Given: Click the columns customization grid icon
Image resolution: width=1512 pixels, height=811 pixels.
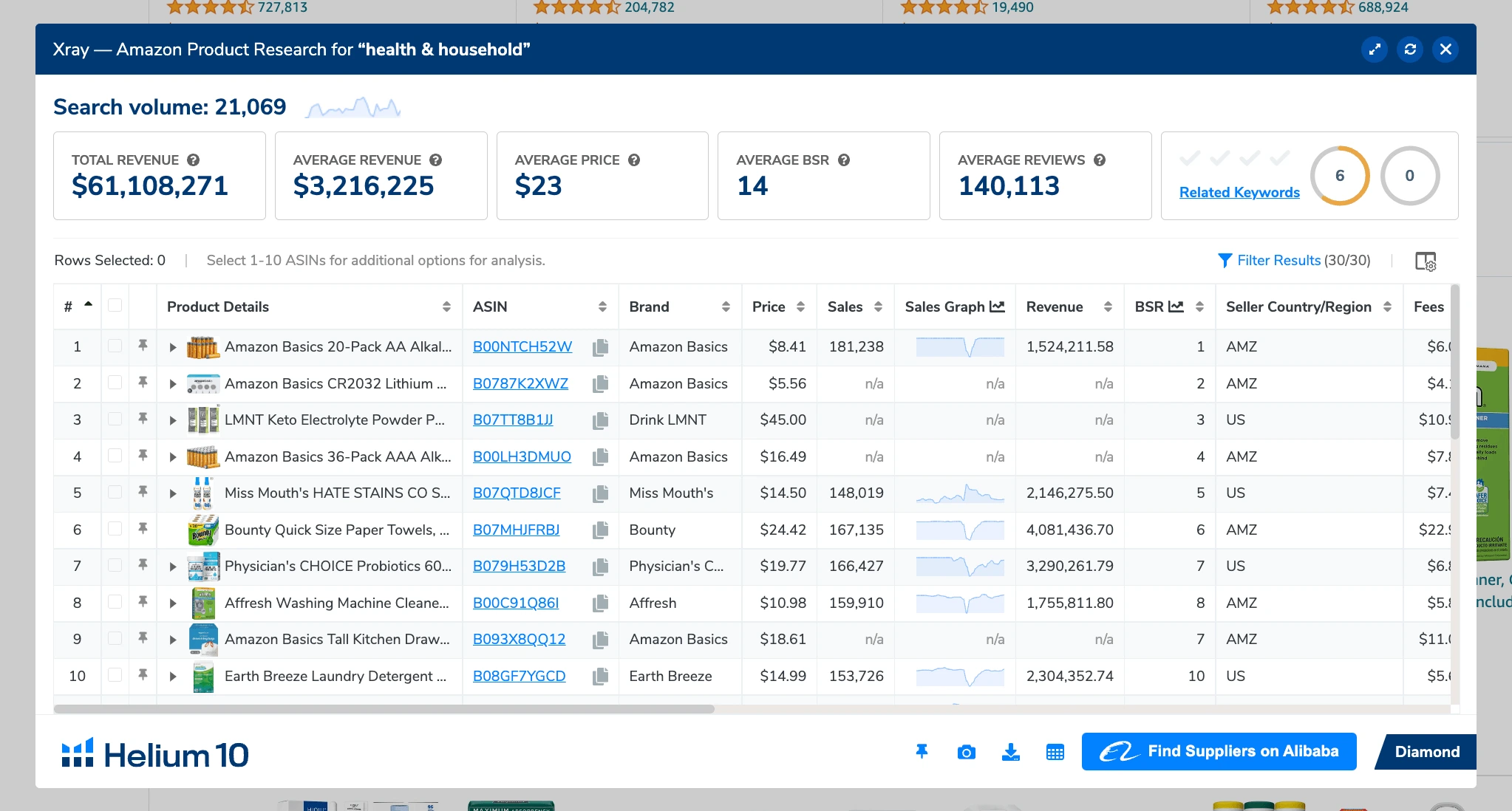Looking at the screenshot, I should 1426,262.
